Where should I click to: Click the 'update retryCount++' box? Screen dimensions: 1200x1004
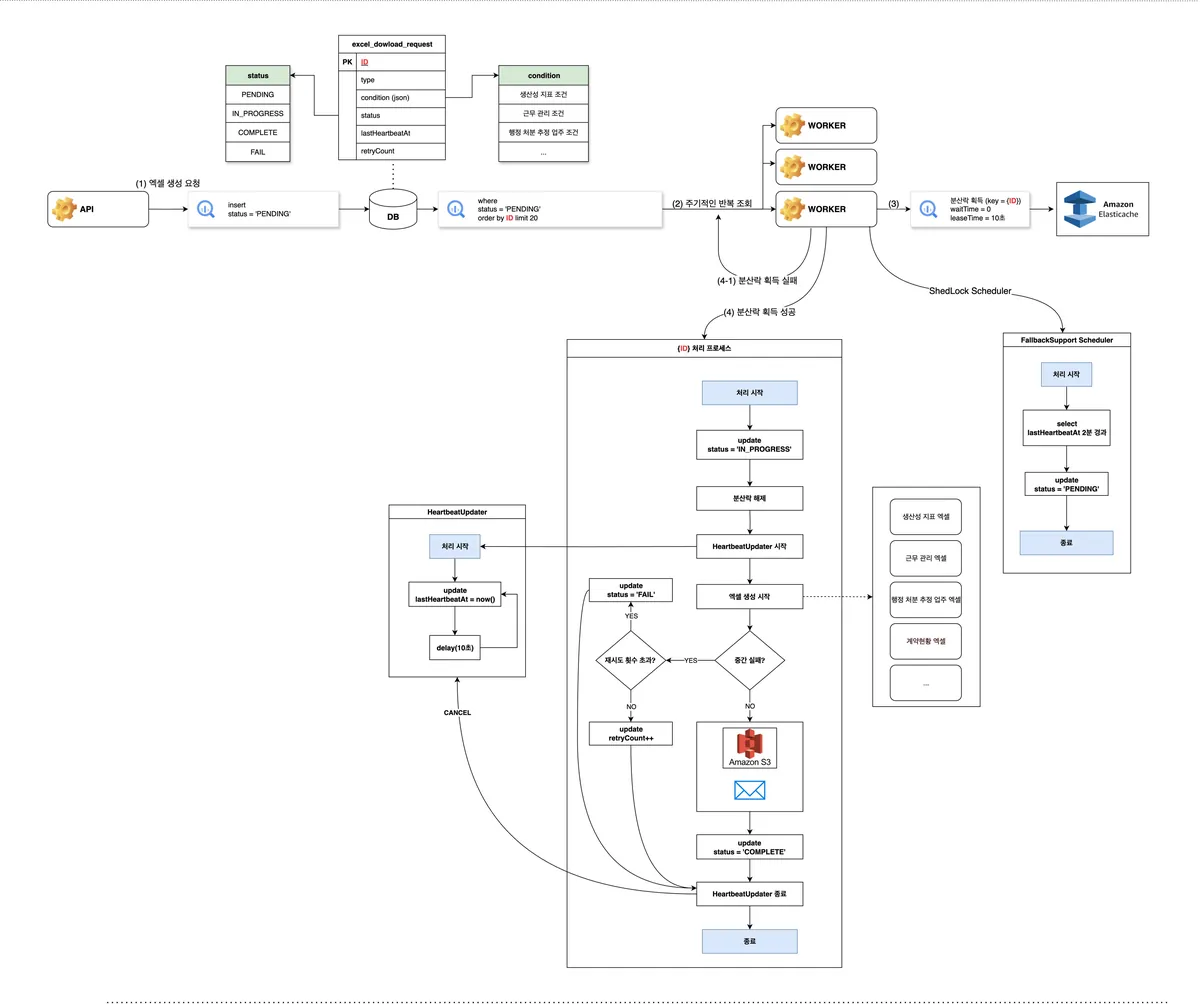630,734
